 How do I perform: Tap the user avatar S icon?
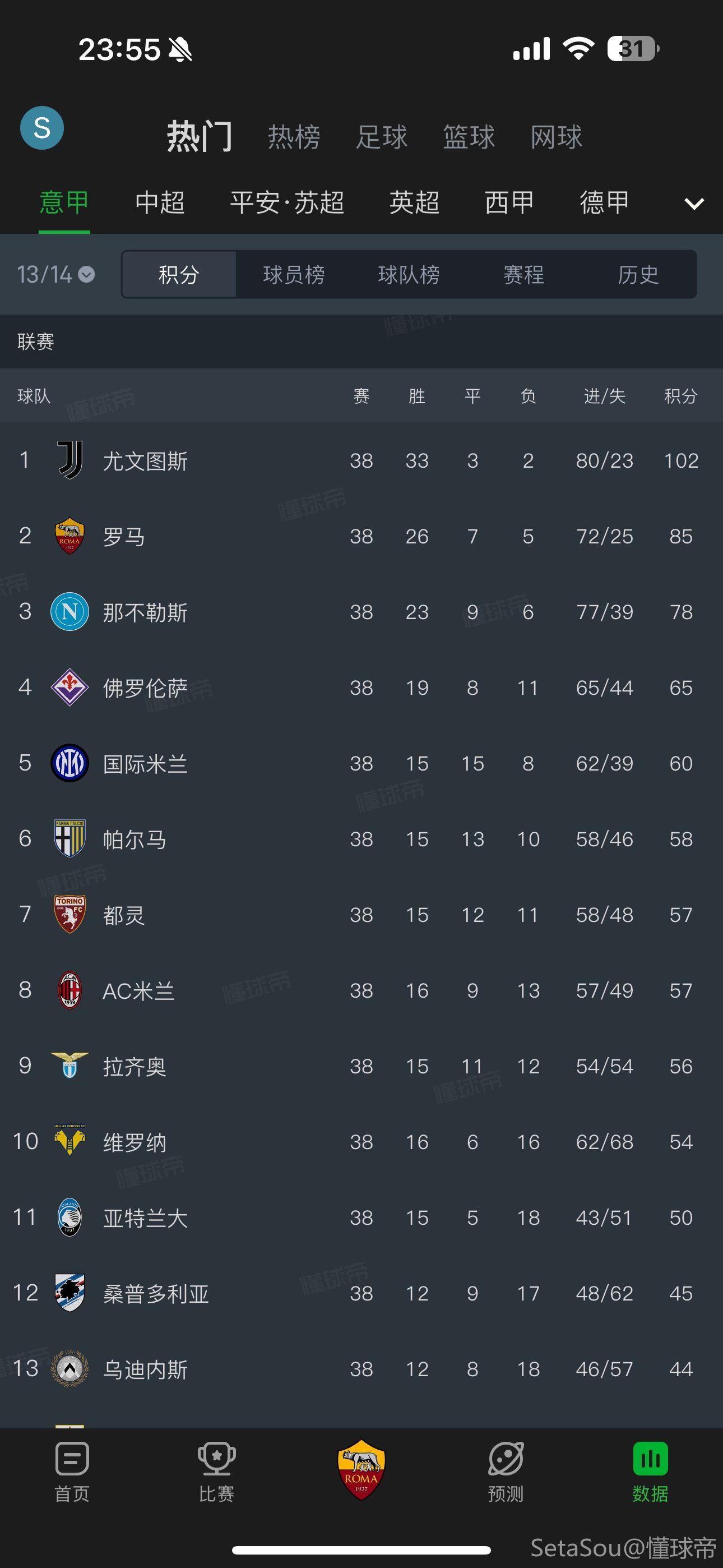[x=42, y=128]
